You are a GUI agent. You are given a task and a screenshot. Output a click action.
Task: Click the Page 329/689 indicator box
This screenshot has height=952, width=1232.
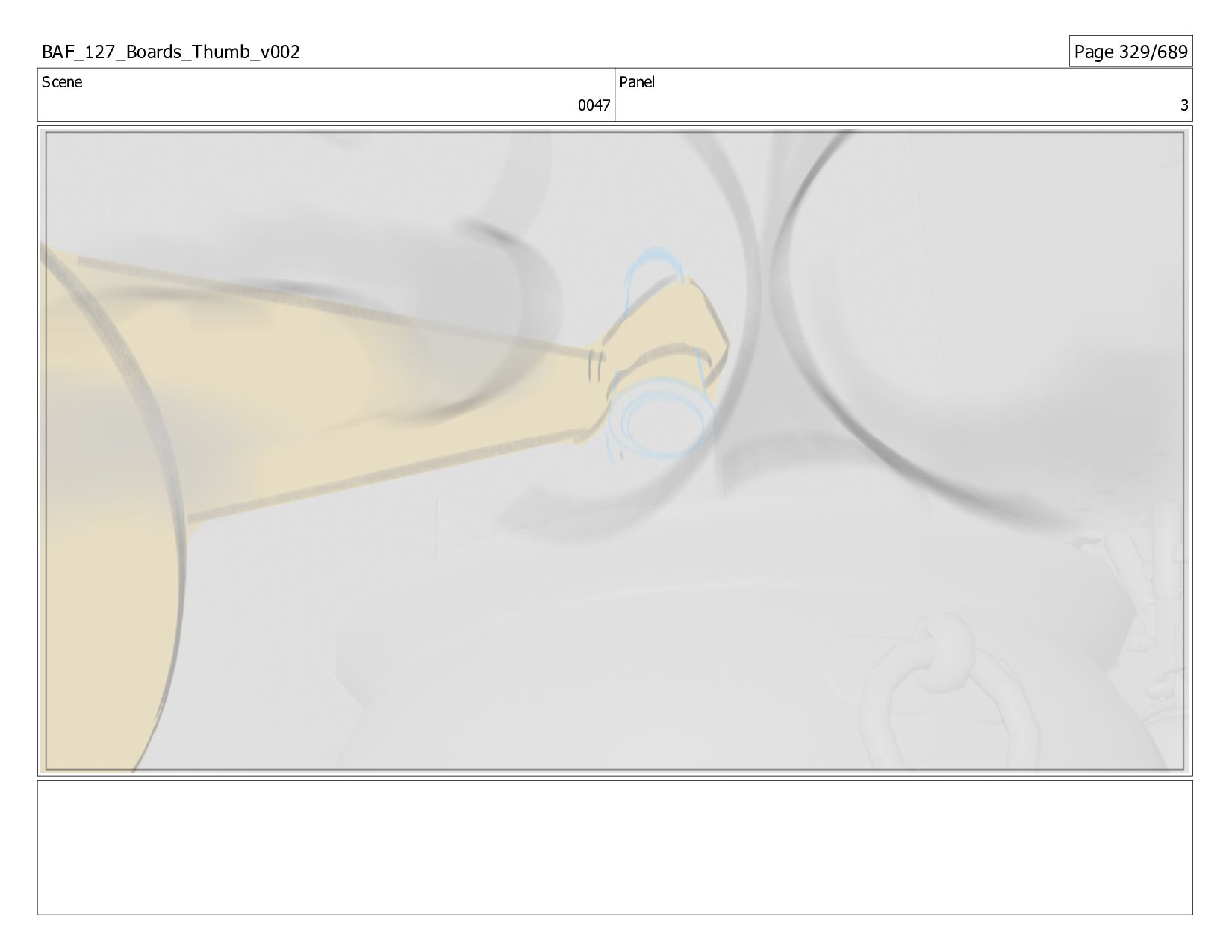(1130, 51)
